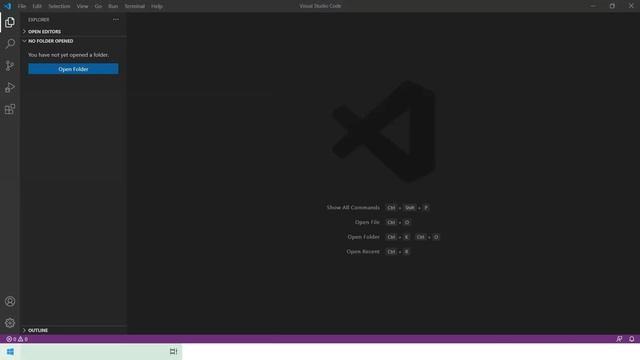Image resolution: width=640 pixels, height=360 pixels.
Task: Open Explorer views and more actions ellipsis
Action: [x=116, y=20]
